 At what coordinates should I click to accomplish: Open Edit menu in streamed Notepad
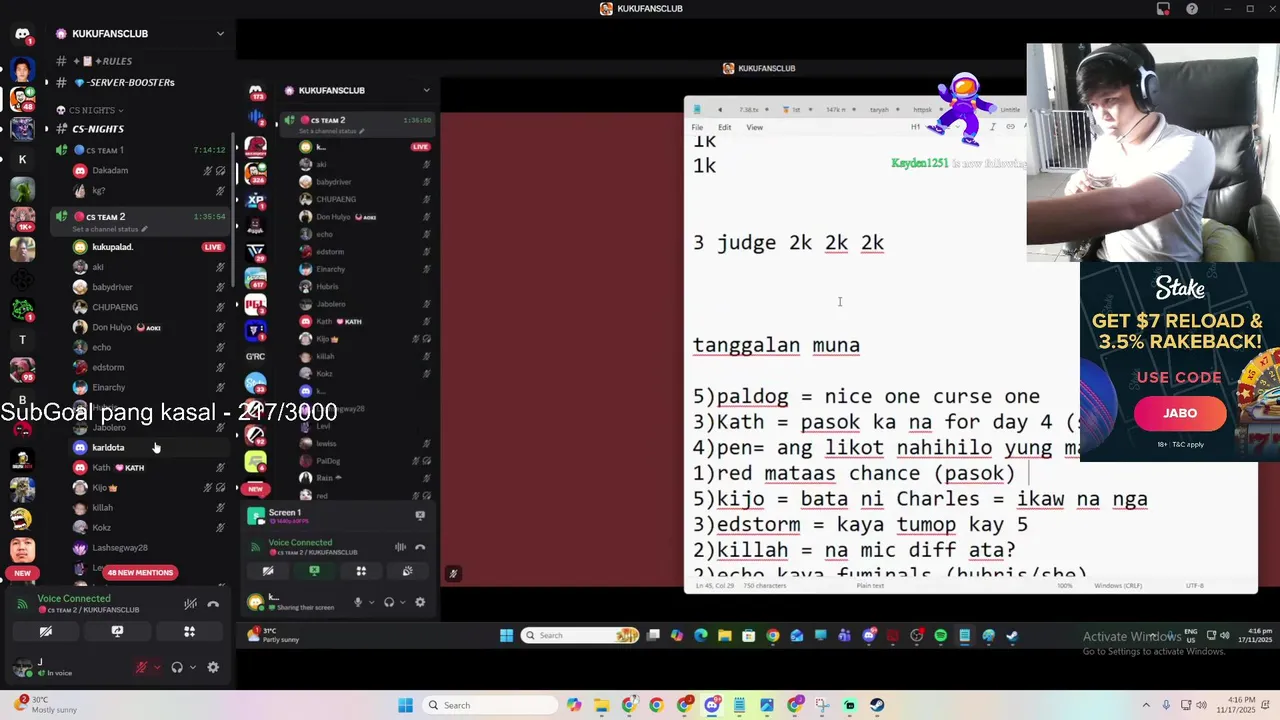tap(724, 127)
